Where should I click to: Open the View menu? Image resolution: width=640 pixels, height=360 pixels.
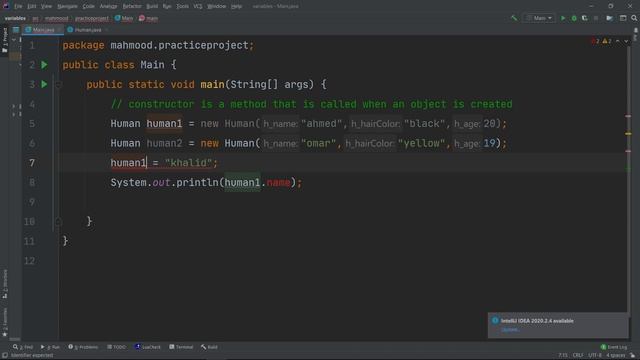coord(46,6)
